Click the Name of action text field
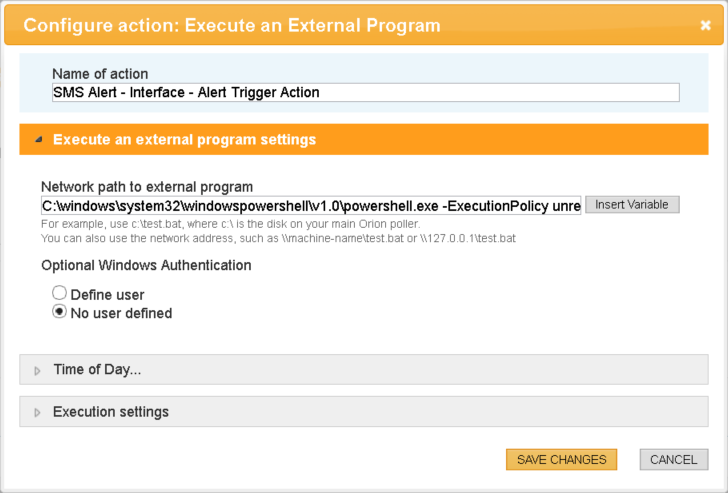Image resolution: width=728 pixels, height=493 pixels. click(x=365, y=93)
